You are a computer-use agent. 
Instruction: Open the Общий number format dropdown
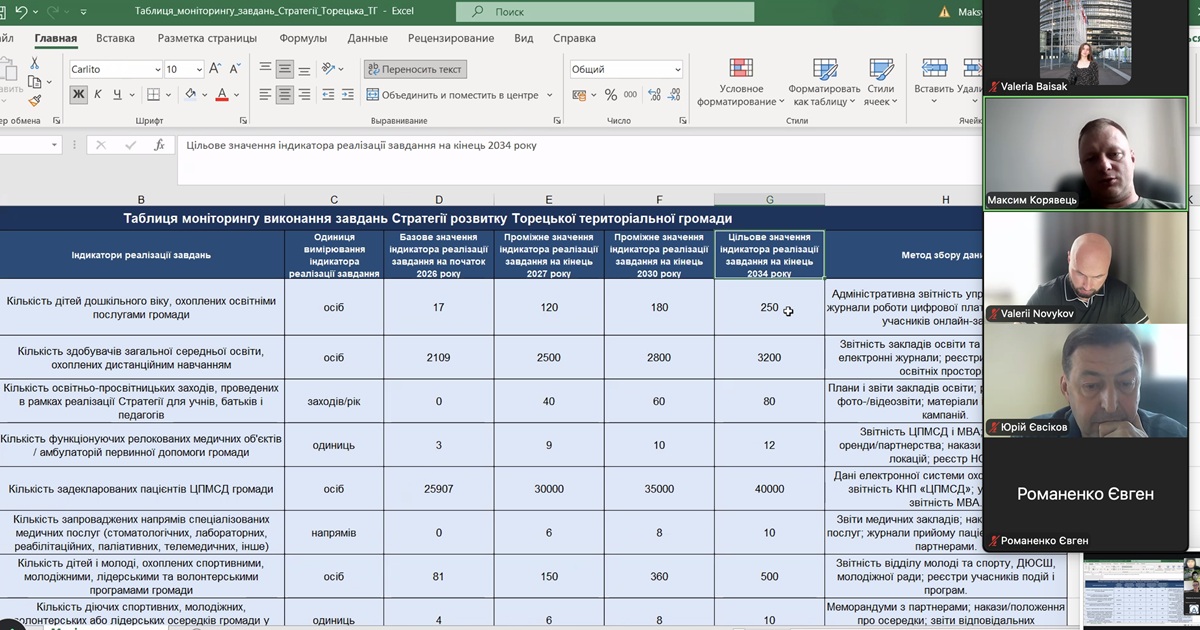[x=678, y=70]
